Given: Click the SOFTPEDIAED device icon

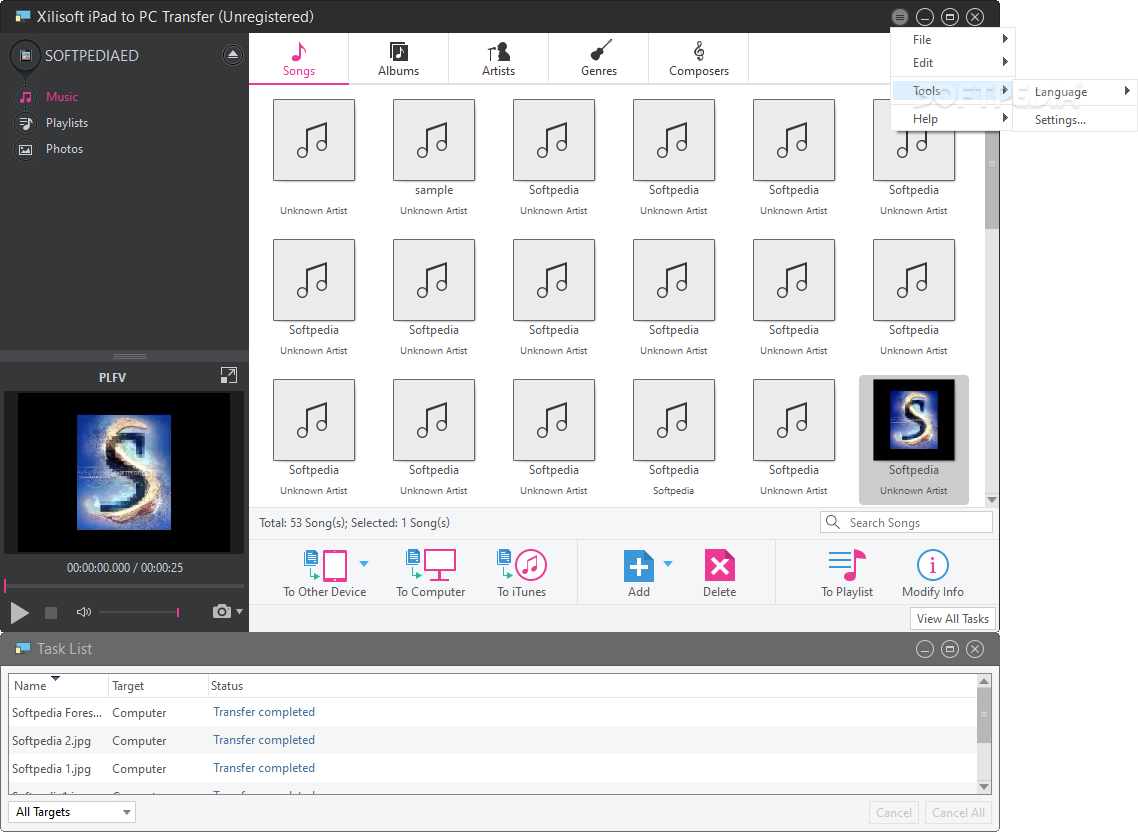Looking at the screenshot, I should [x=25, y=55].
